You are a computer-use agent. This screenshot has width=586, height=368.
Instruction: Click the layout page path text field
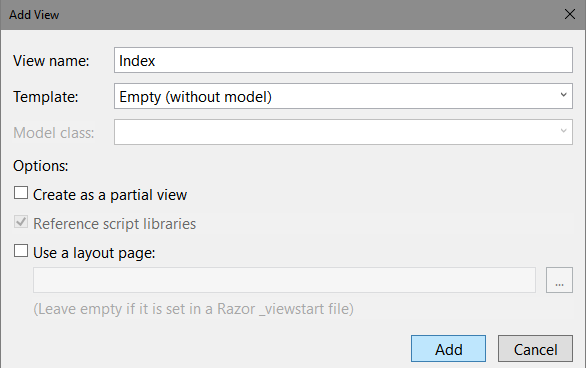tap(284, 280)
